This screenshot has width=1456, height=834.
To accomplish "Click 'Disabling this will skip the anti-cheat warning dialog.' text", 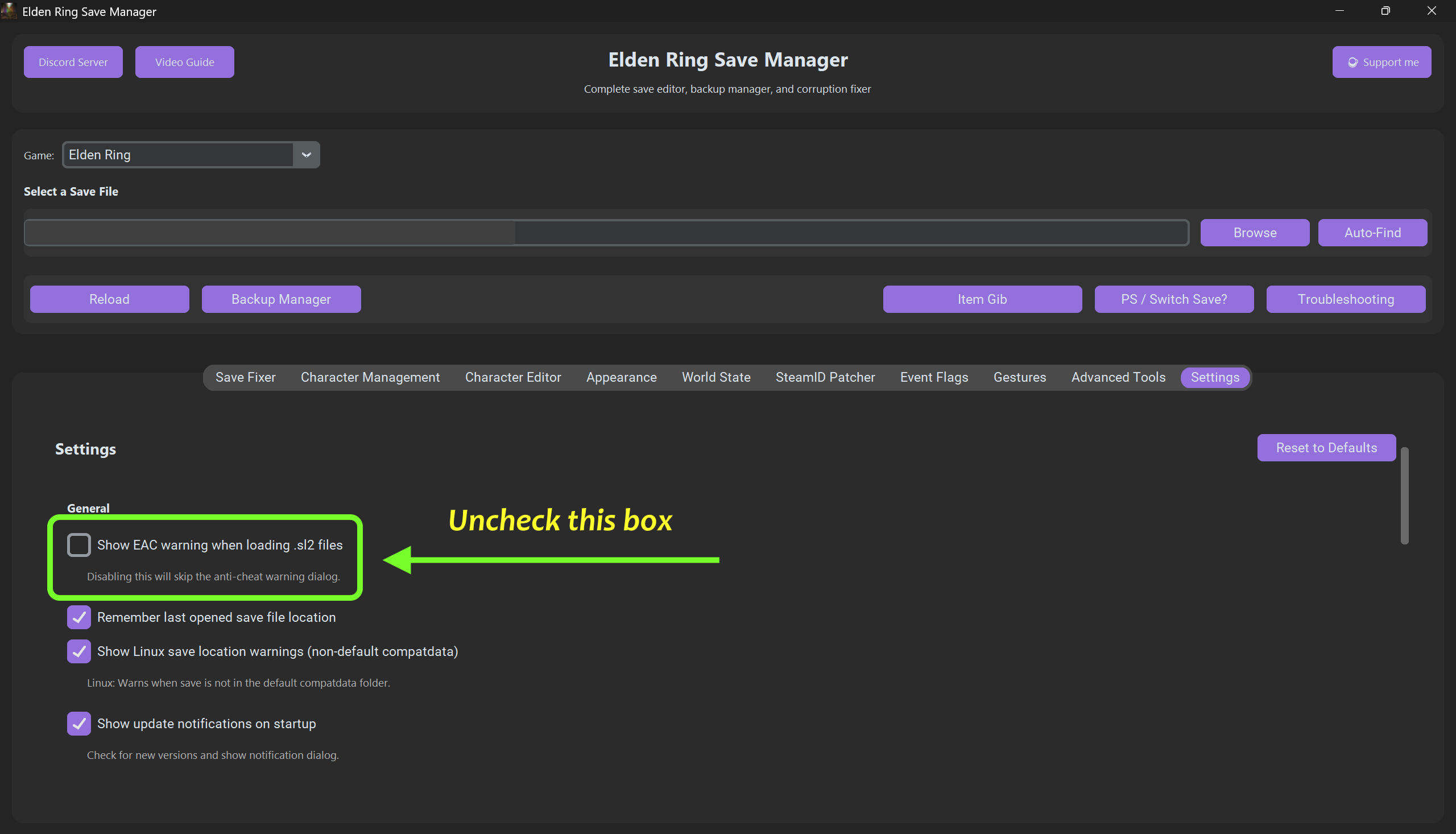I will [x=213, y=576].
